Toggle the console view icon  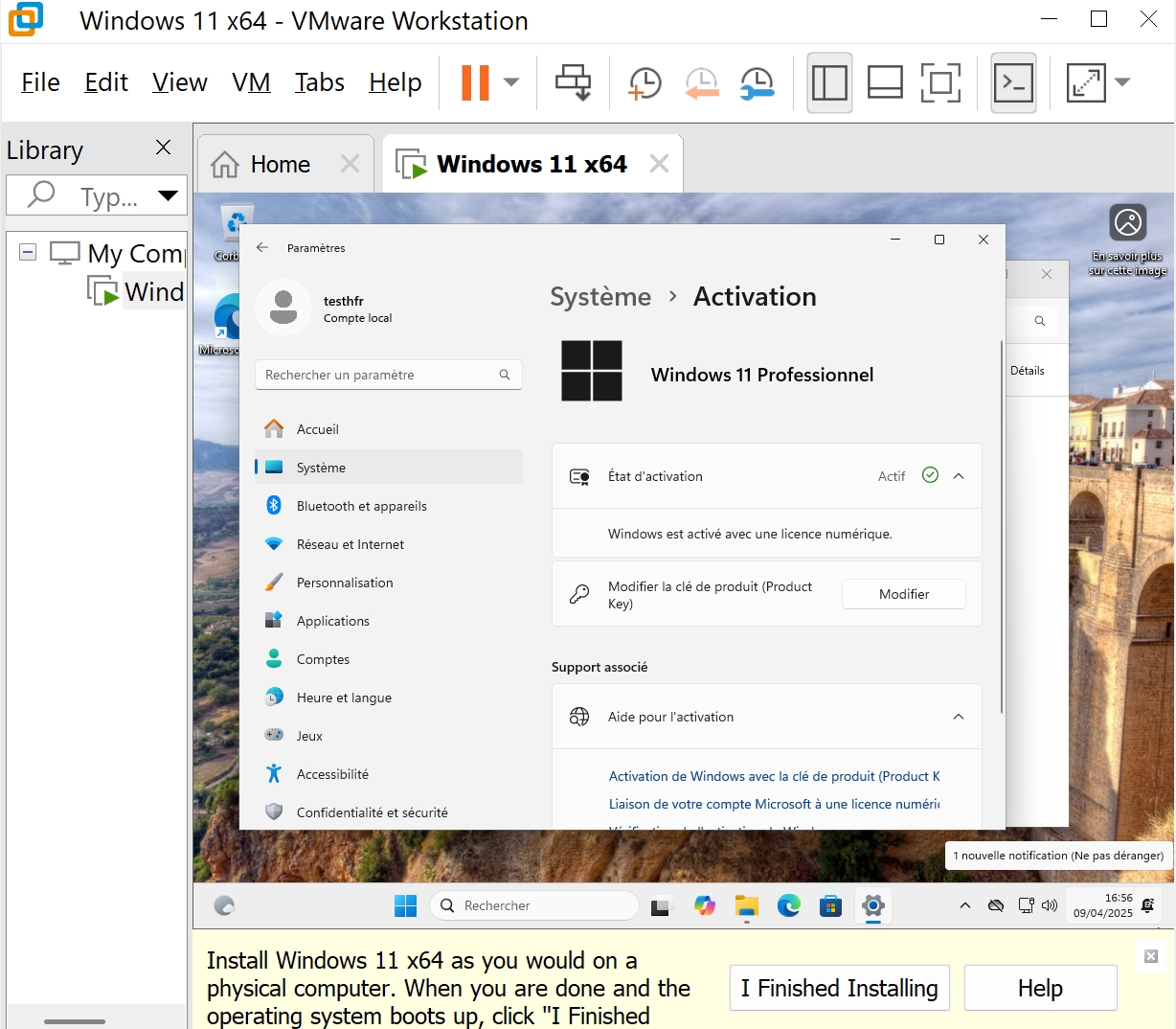coord(1013,83)
